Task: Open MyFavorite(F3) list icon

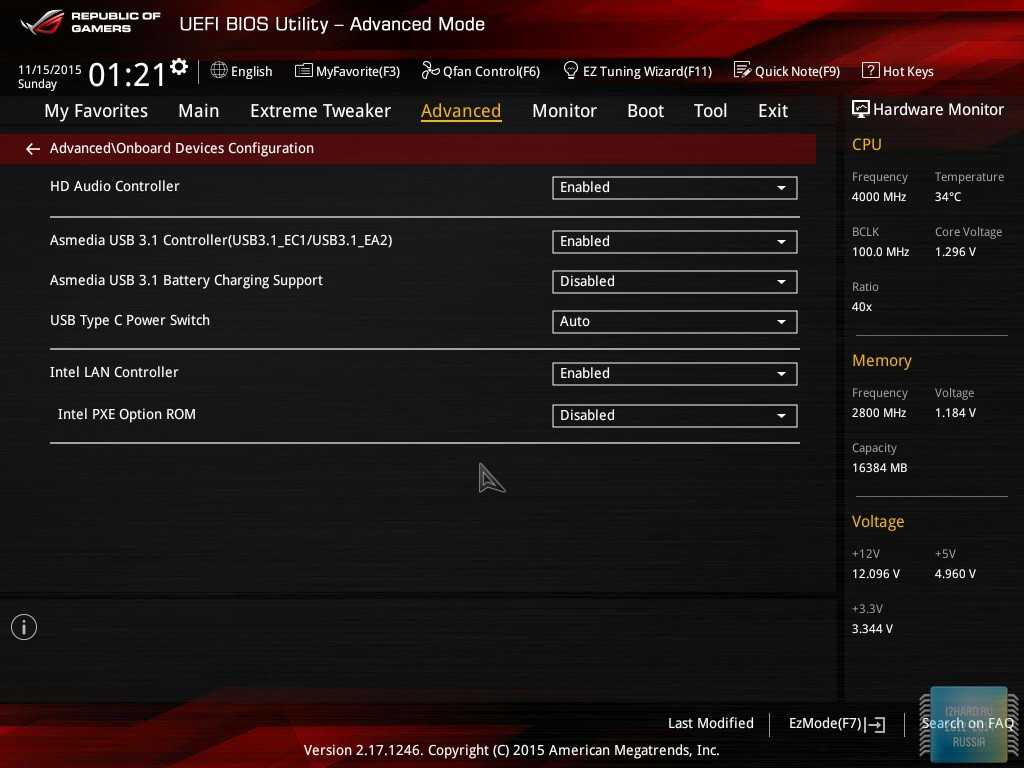Action: coord(304,71)
